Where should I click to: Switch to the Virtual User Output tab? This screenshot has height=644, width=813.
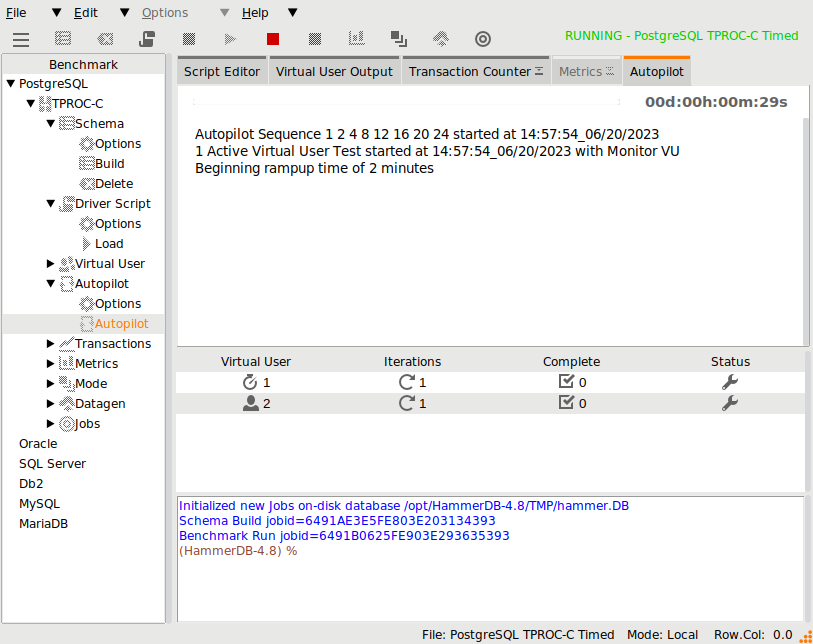coord(334,71)
